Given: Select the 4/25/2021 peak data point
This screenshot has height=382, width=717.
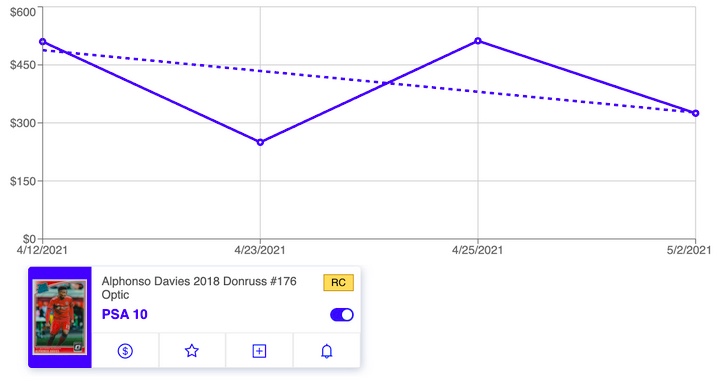Looking at the screenshot, I should (478, 41).
